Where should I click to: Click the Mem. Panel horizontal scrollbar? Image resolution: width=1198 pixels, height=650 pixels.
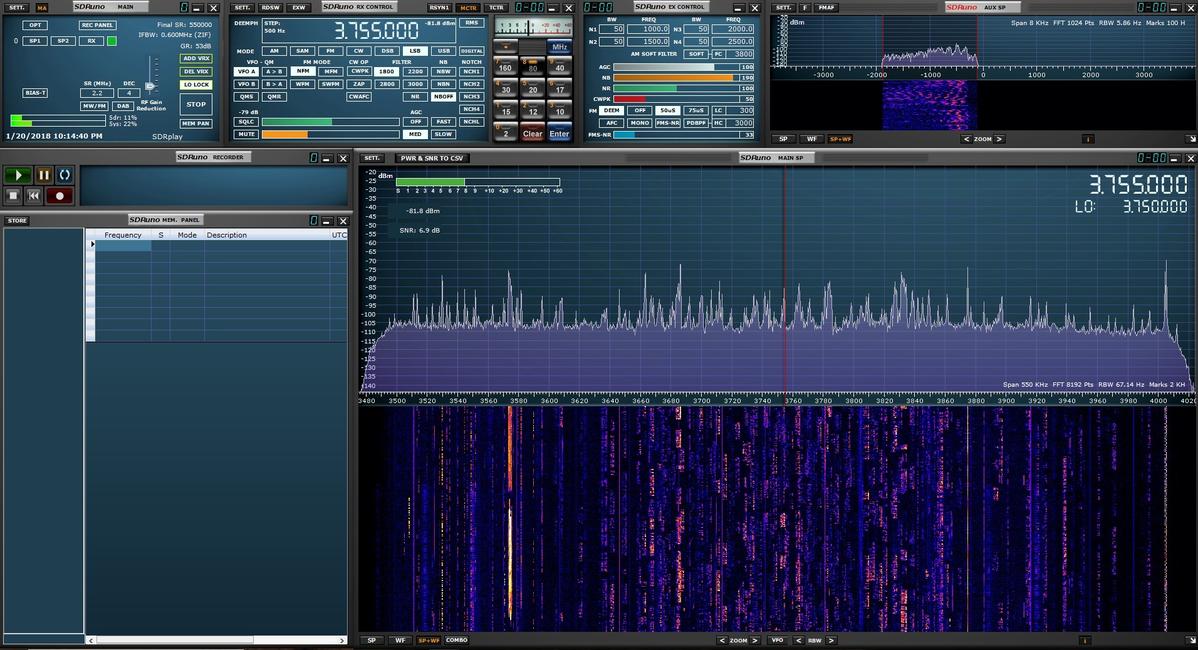pyautogui.click(x=215, y=640)
